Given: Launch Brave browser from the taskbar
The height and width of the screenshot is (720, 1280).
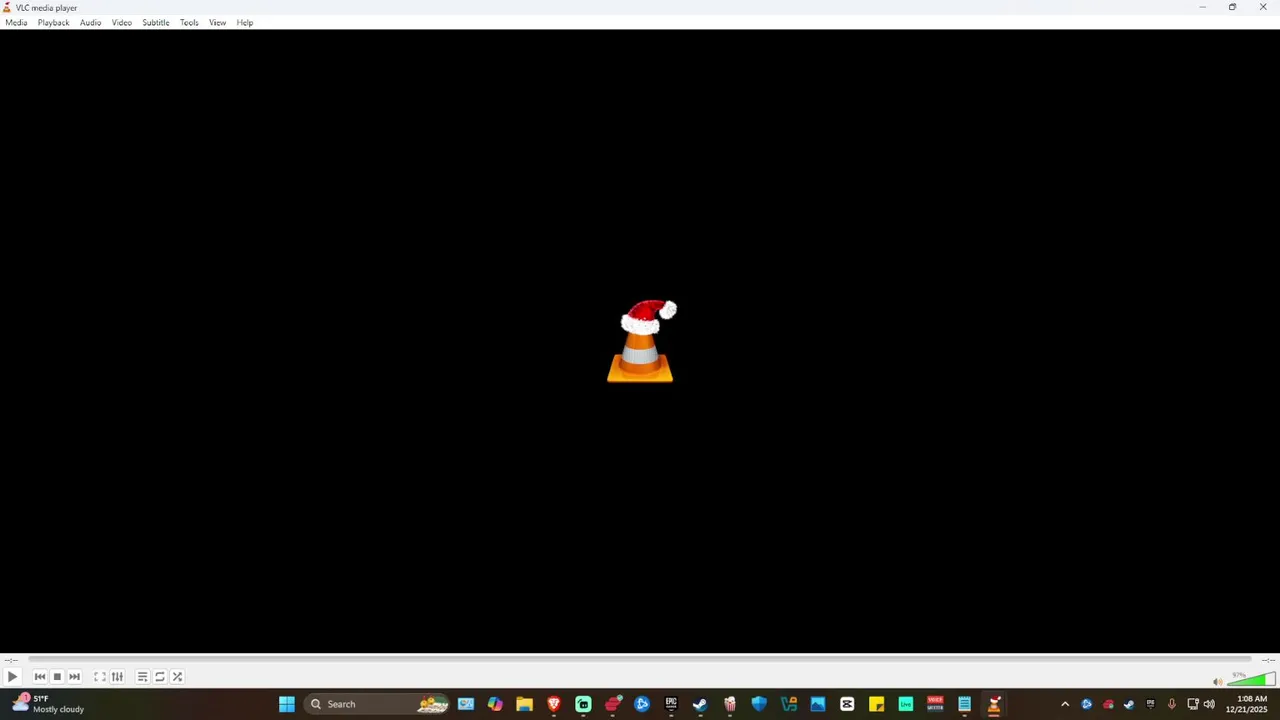Looking at the screenshot, I should pos(553,704).
